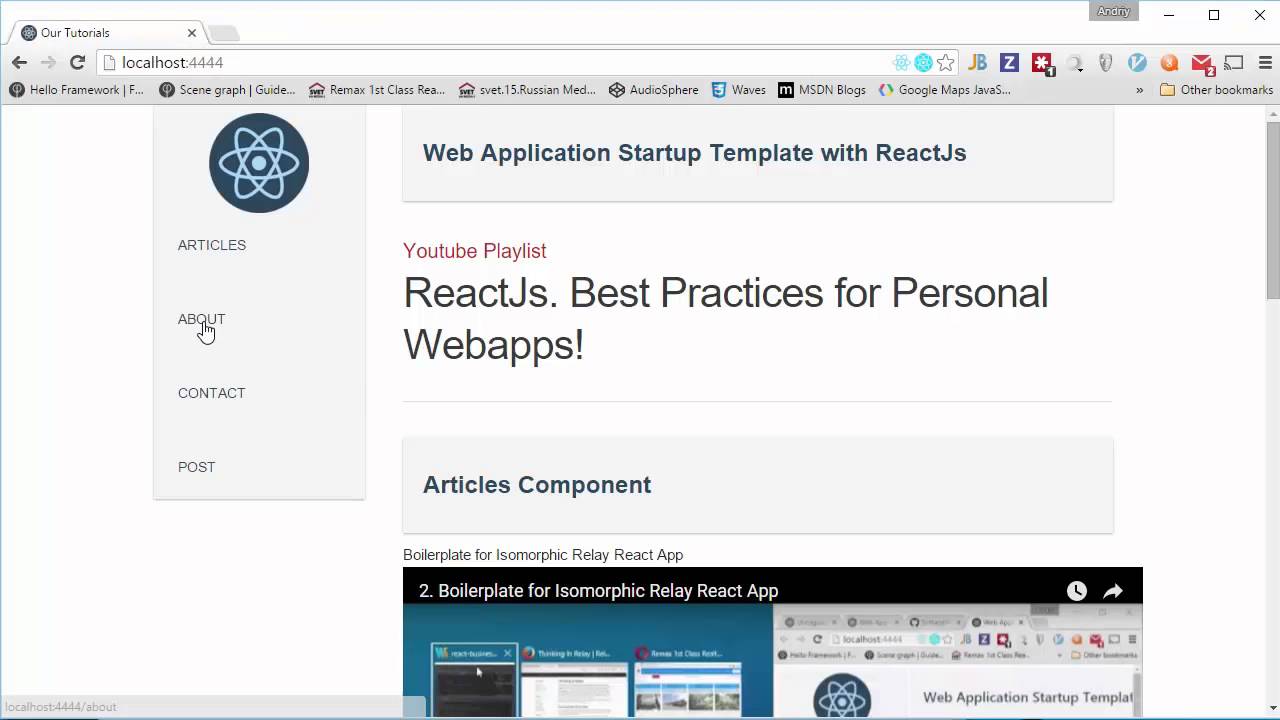Open ARTICLES in the sidebar menu
Viewport: 1280px width, 720px height.
(x=212, y=245)
